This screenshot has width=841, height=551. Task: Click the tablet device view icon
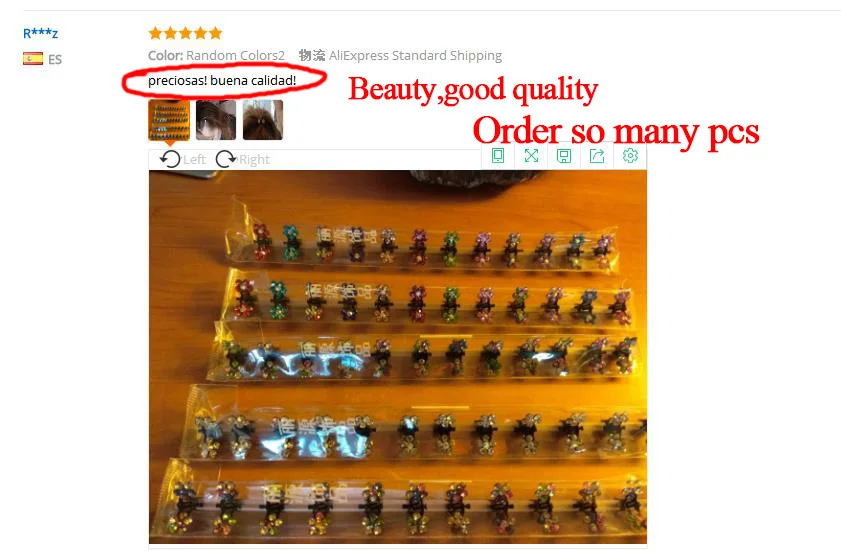pos(498,156)
